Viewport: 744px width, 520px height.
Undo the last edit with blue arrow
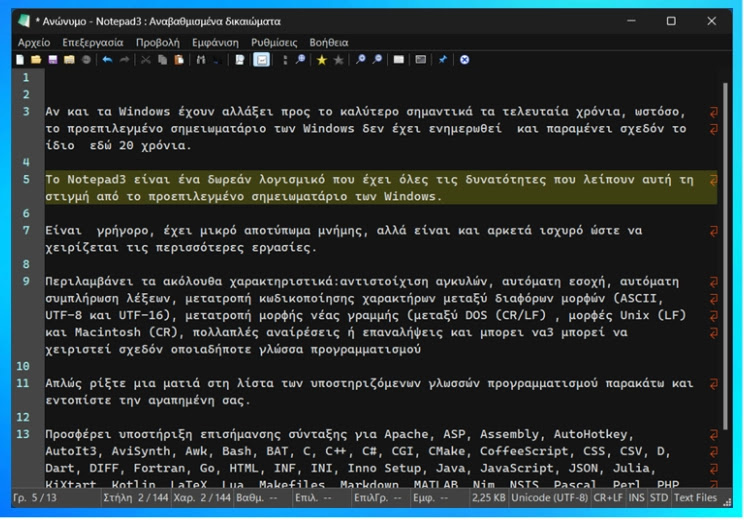pos(107,60)
